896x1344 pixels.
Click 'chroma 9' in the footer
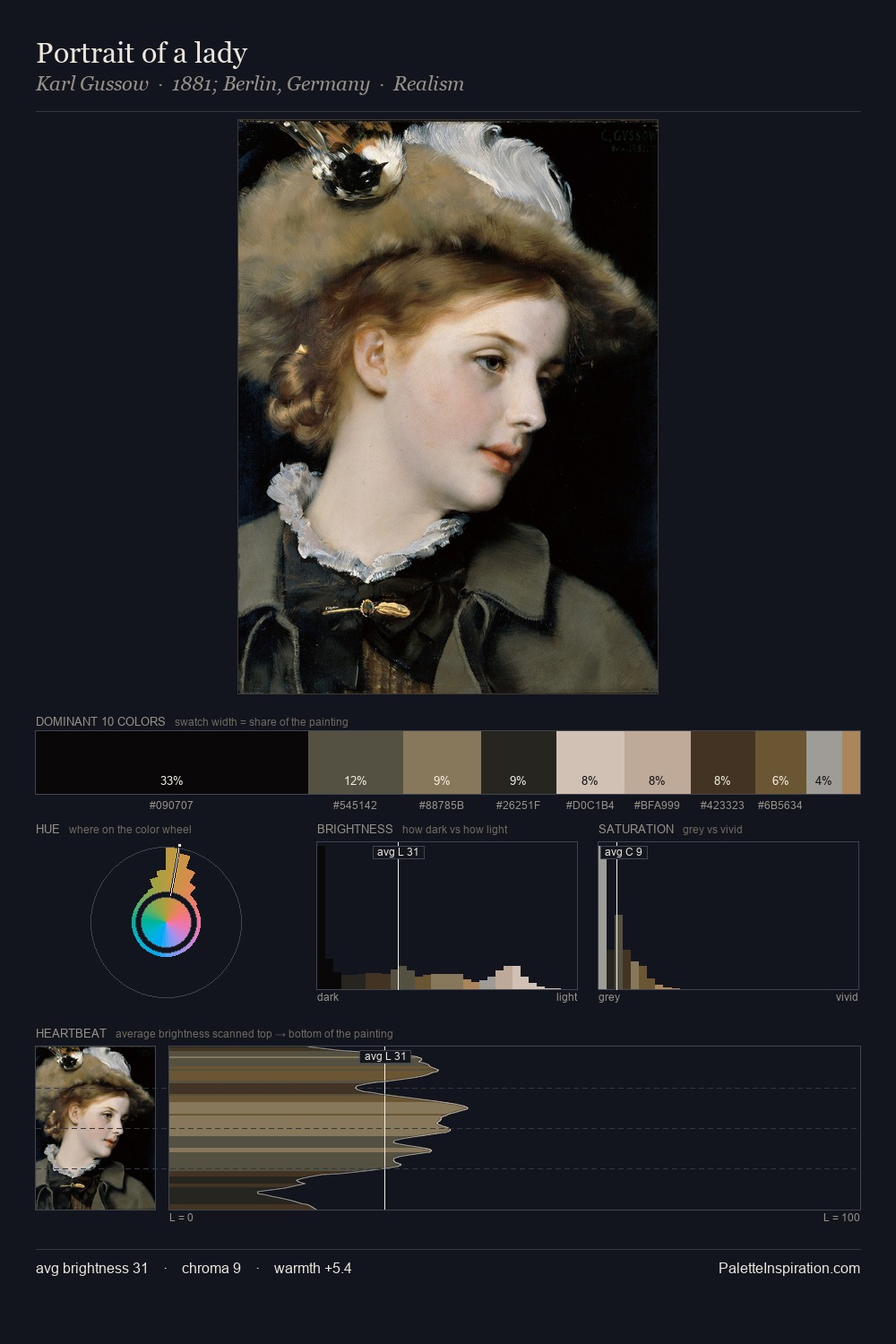click(211, 1268)
